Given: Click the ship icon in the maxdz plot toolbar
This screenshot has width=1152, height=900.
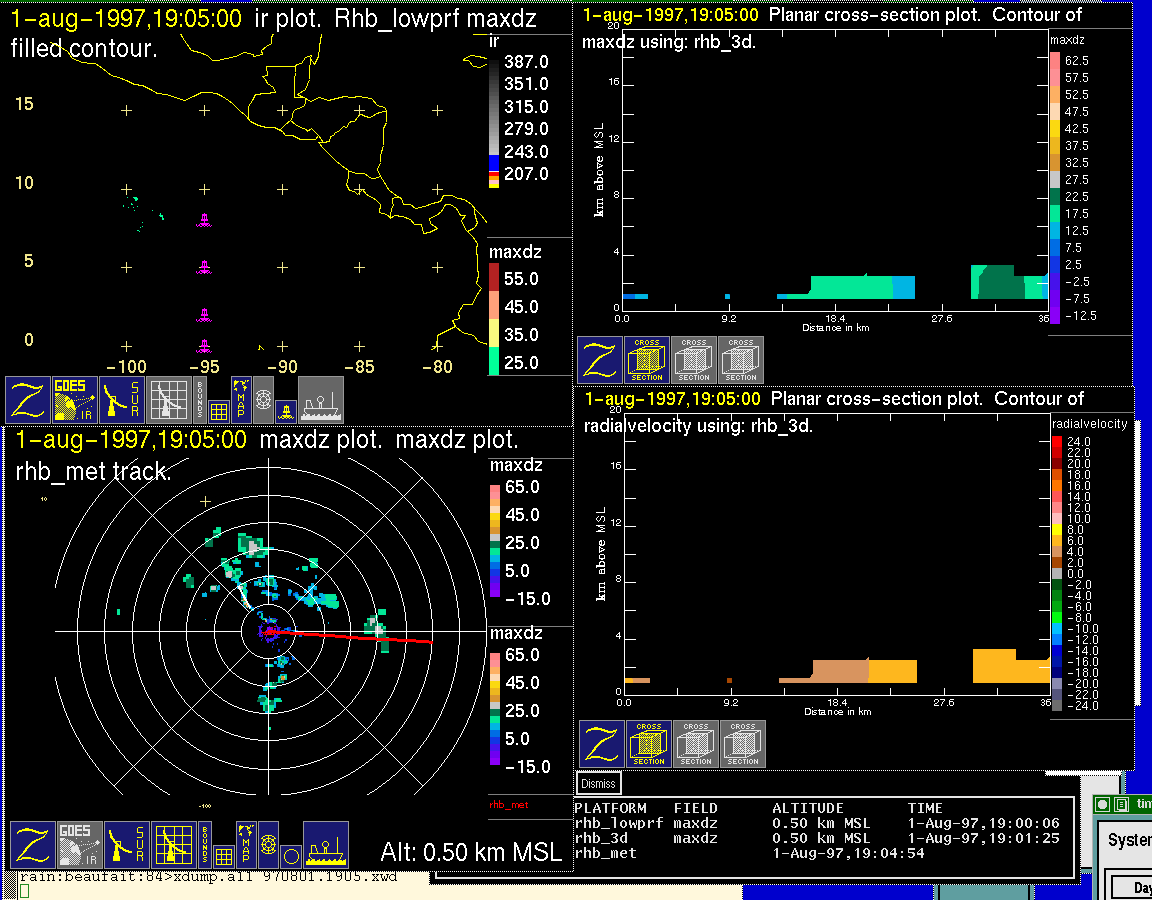Looking at the screenshot, I should click(325, 845).
